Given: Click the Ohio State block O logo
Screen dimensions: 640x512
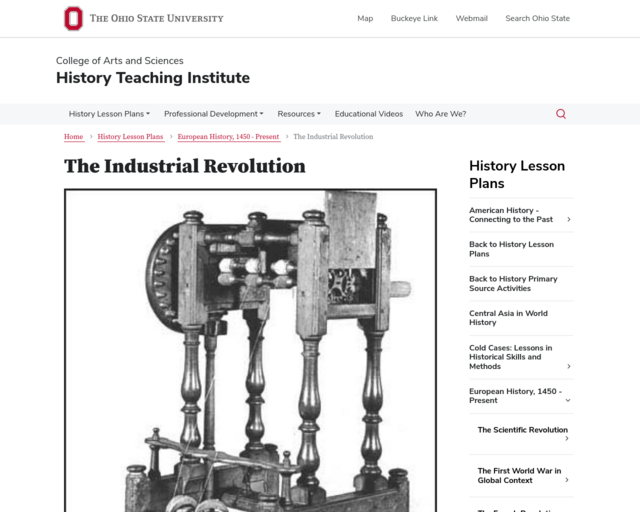Looking at the screenshot, I should pos(73,18).
